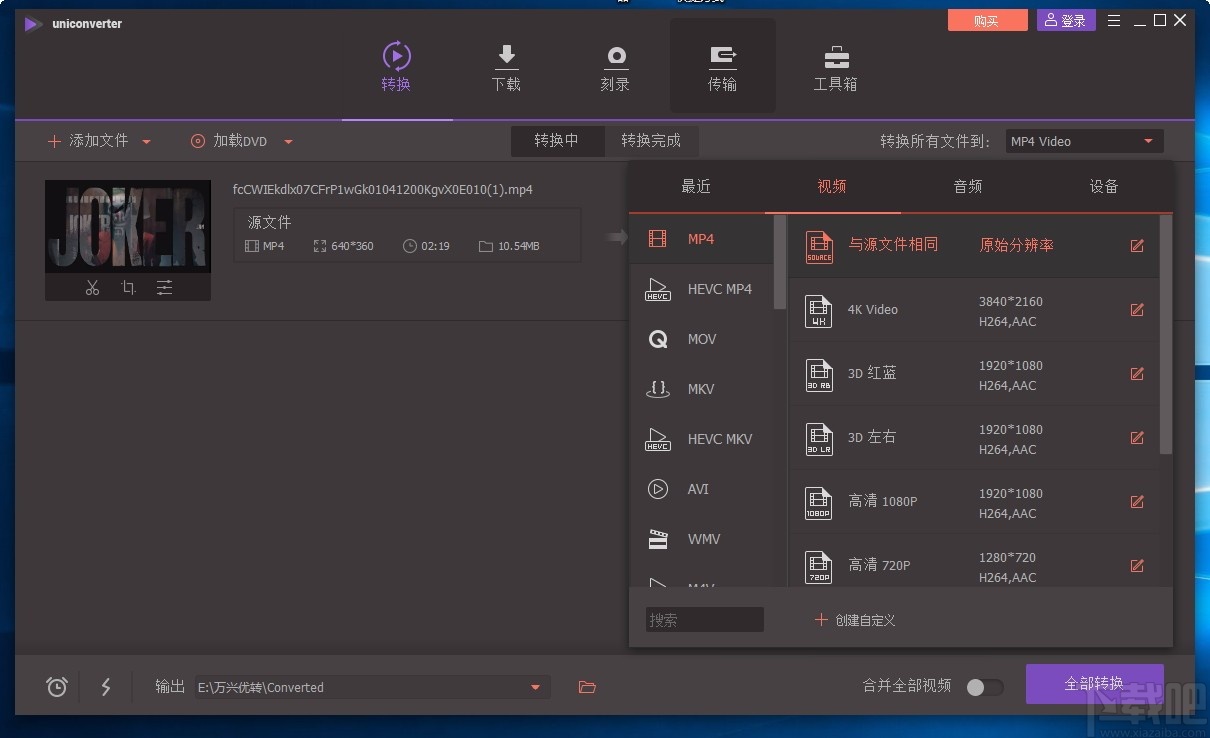Click the 登录 link

(1066, 19)
